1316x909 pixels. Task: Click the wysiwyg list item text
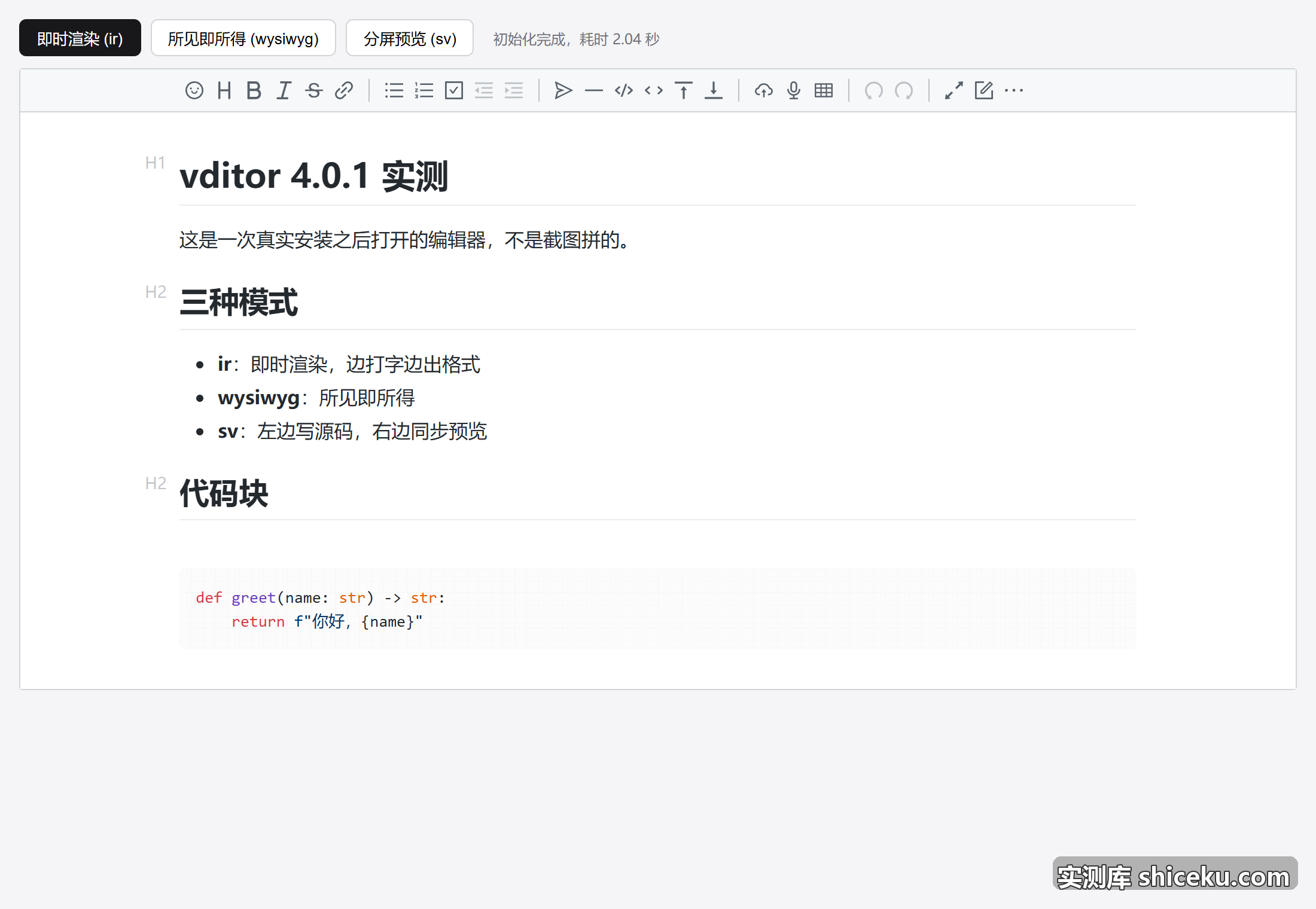316,398
